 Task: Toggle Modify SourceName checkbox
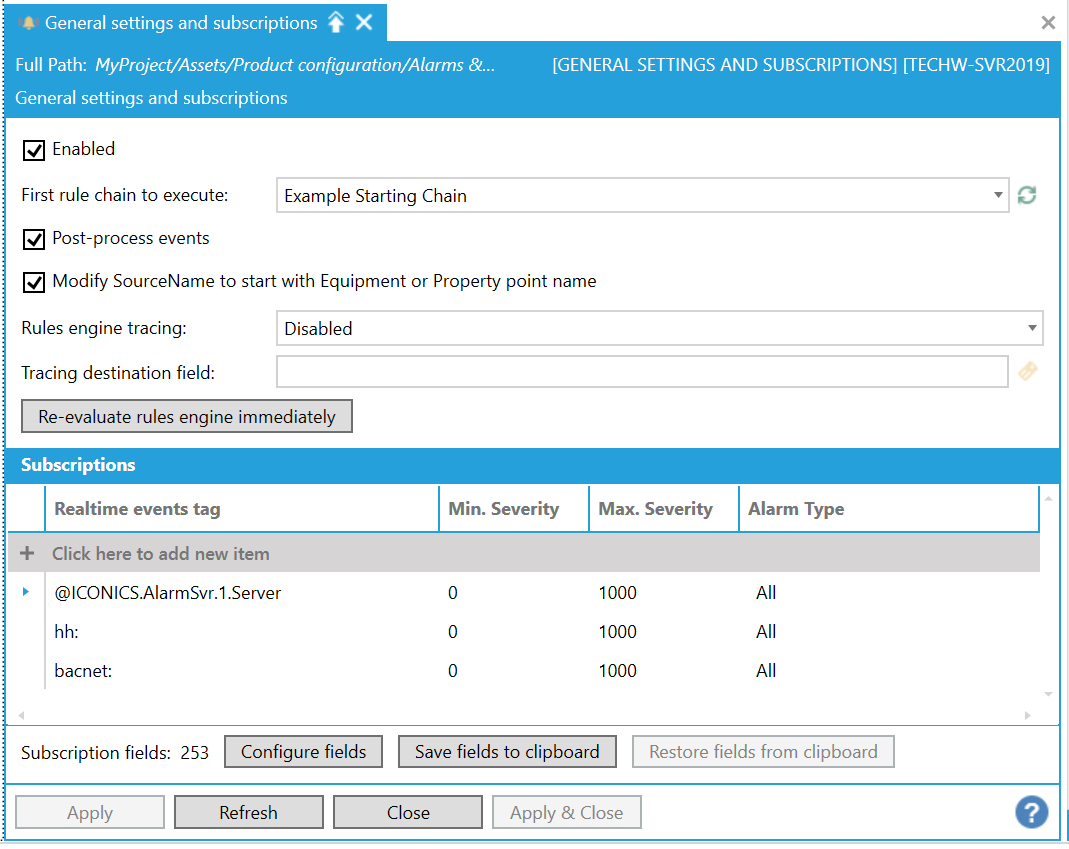(34, 282)
